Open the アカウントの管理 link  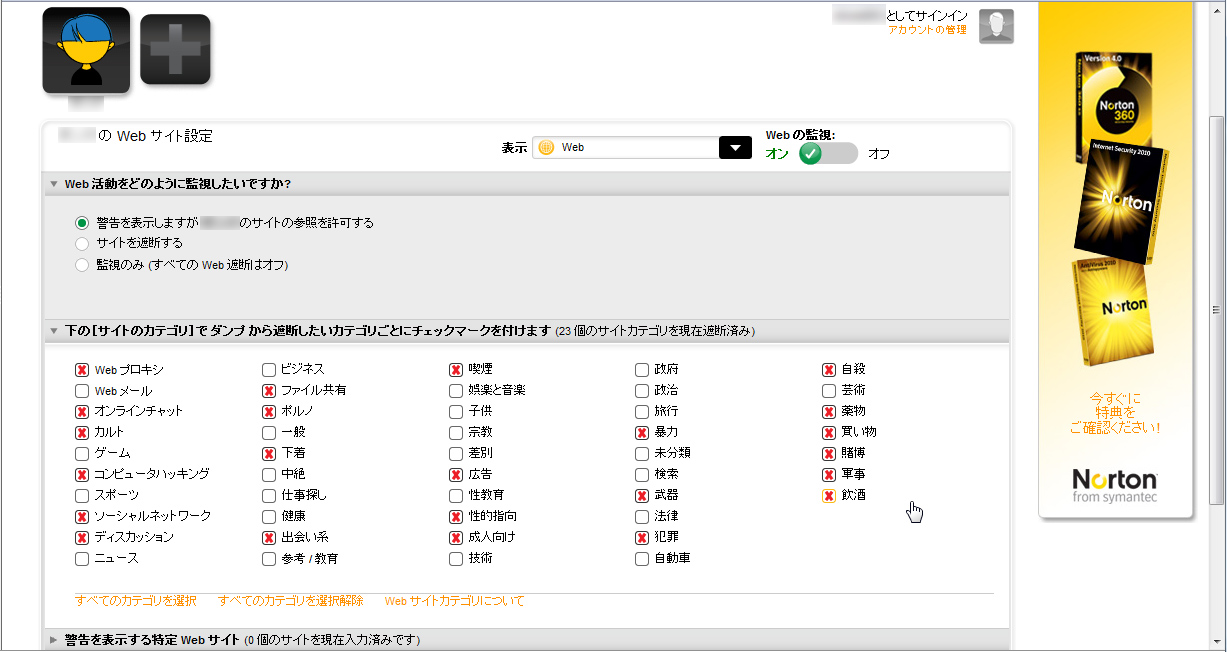pyautogui.click(x=927, y=30)
